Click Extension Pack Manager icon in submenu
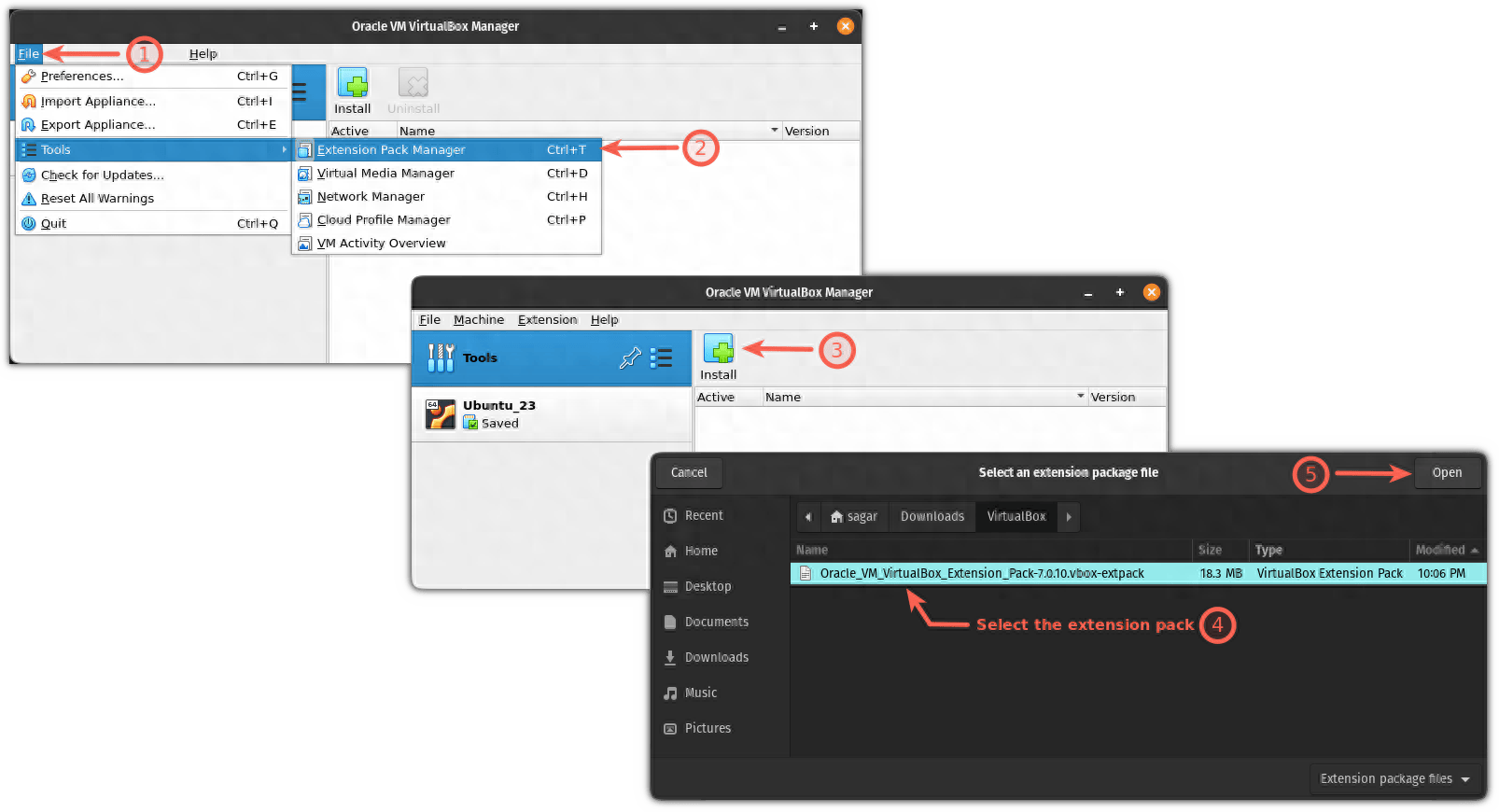Image resolution: width=1499 pixels, height=812 pixels. (304, 149)
